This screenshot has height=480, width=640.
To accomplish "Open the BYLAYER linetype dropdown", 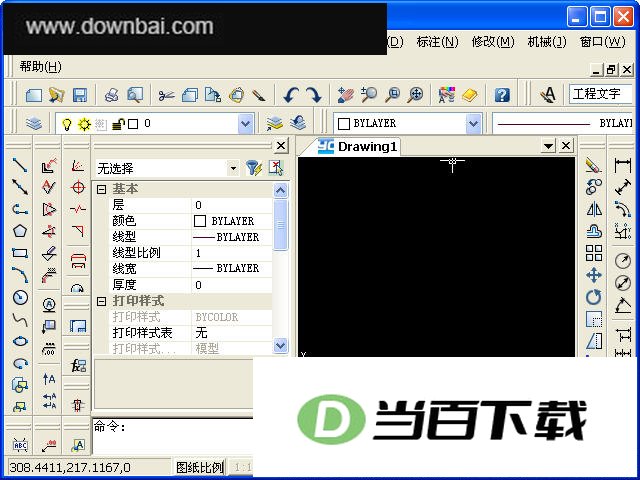I will [563, 123].
